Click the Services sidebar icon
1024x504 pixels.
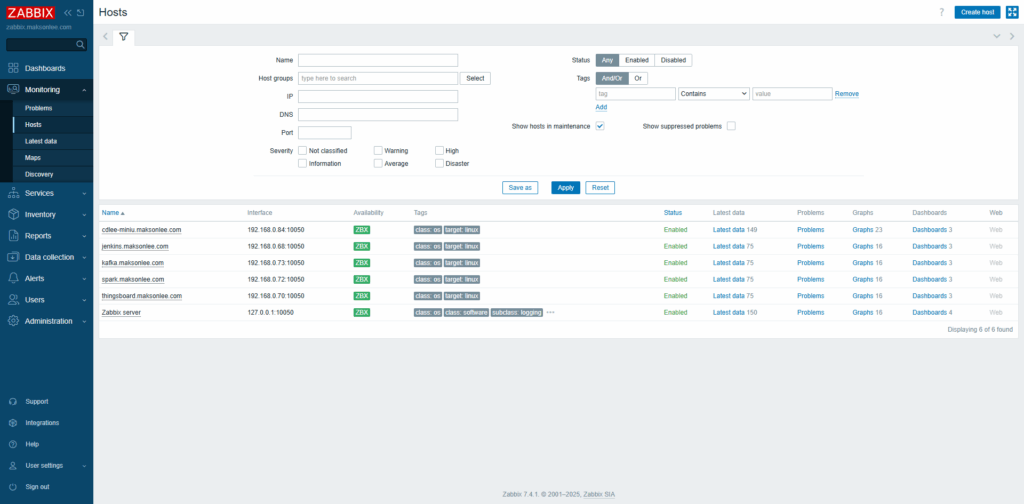click(x=13, y=193)
